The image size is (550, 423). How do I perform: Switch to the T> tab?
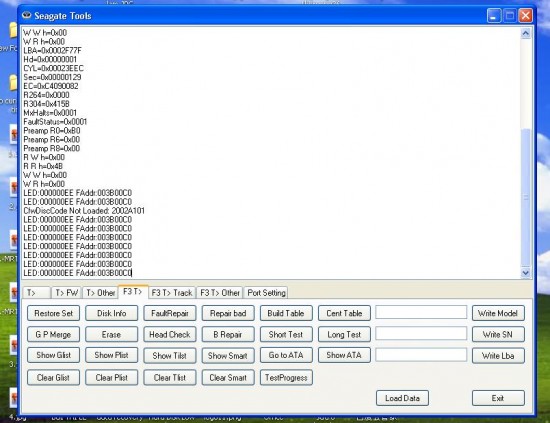click(36, 293)
